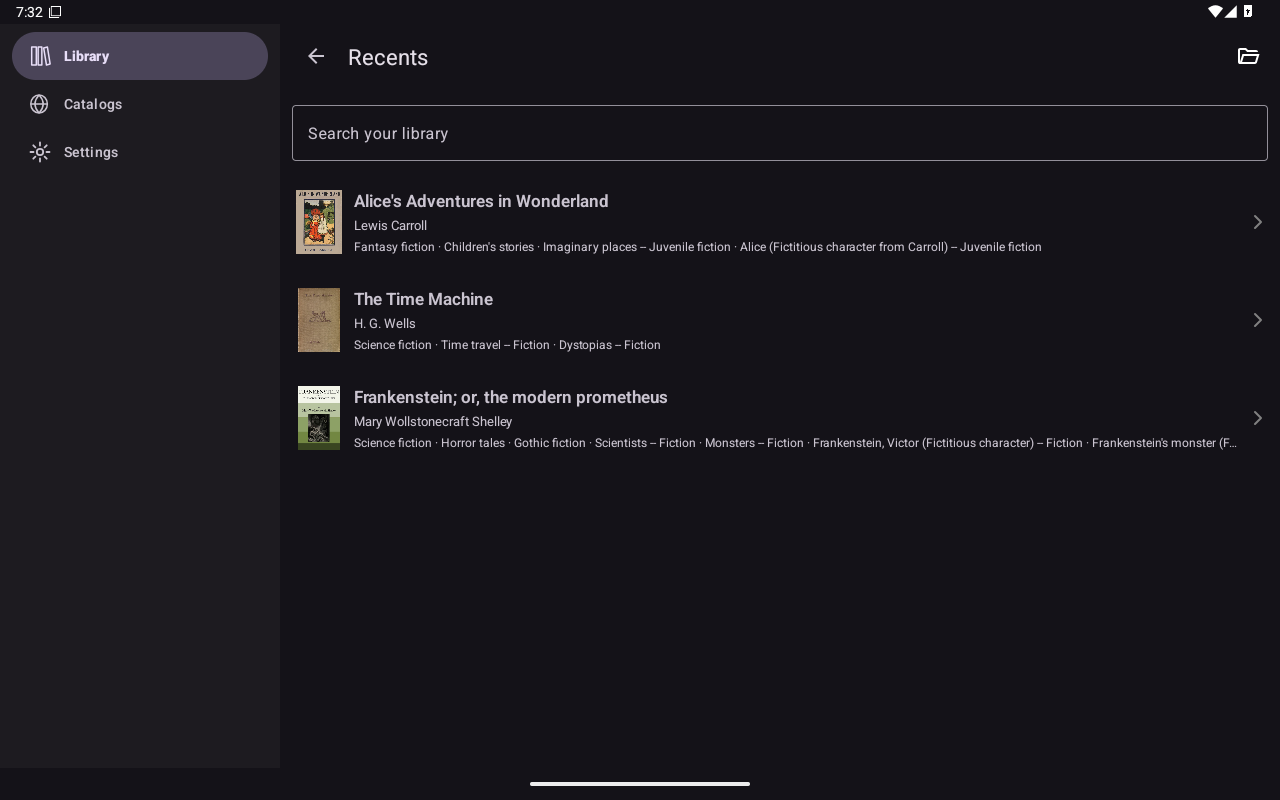Open The Time Machine cover thumbnail

(319, 320)
